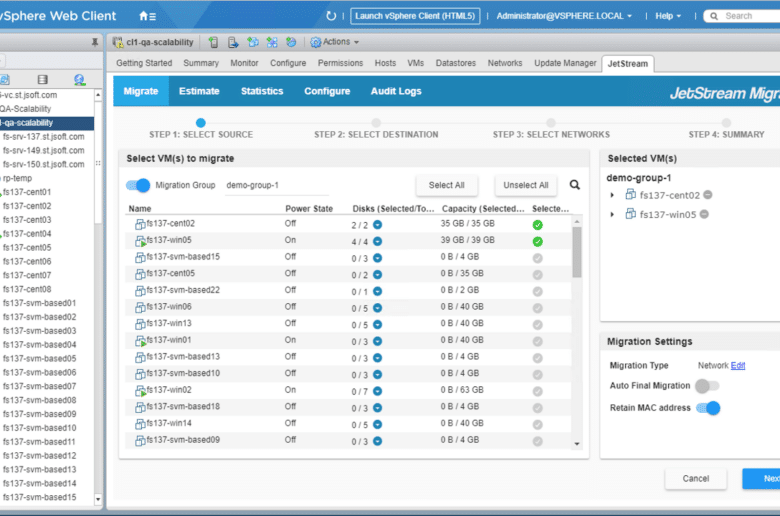
Task: Open the home menu icon
Action: pos(147,16)
